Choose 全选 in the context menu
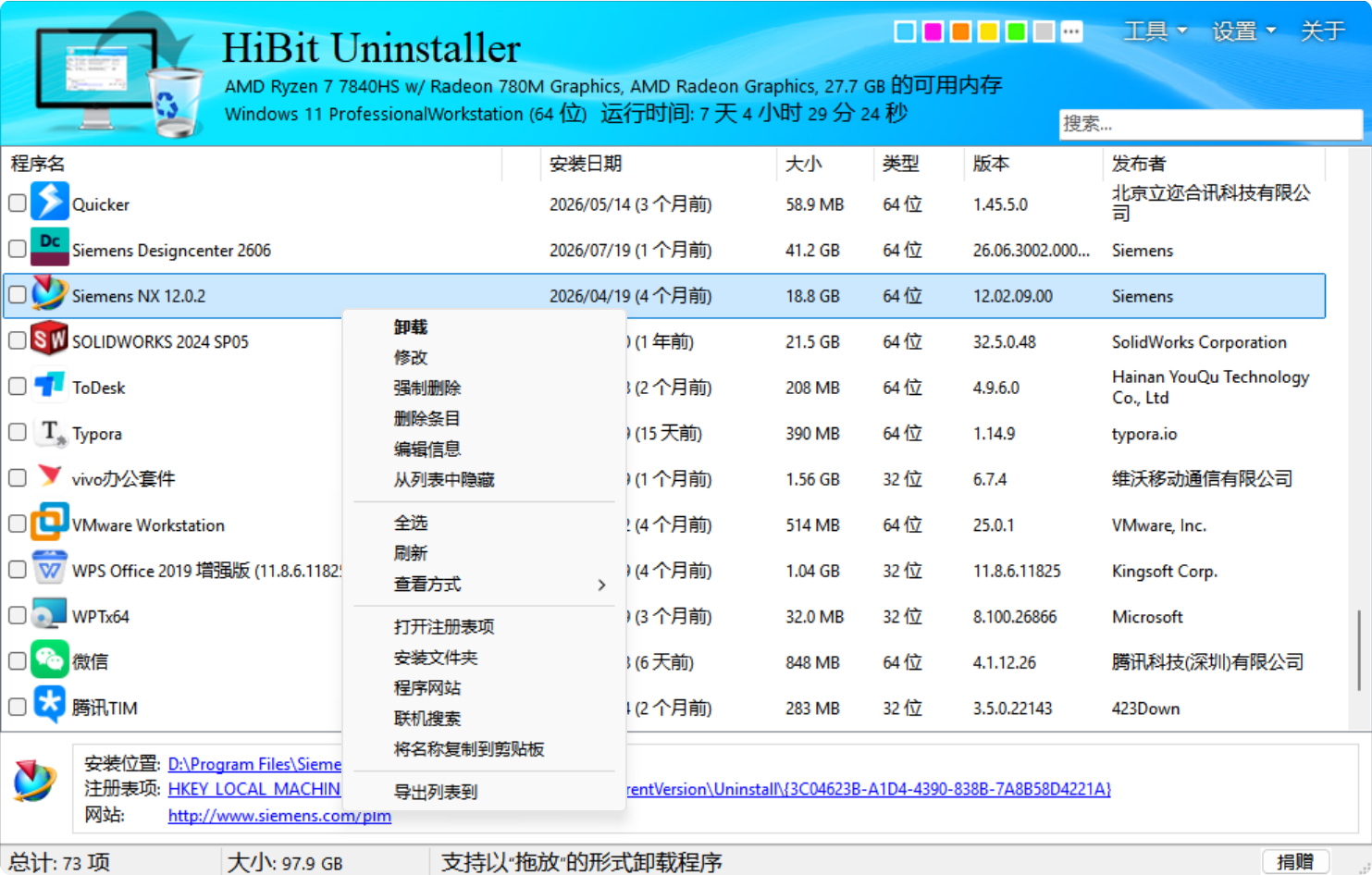Image resolution: width=1372 pixels, height=875 pixels. coord(484,524)
